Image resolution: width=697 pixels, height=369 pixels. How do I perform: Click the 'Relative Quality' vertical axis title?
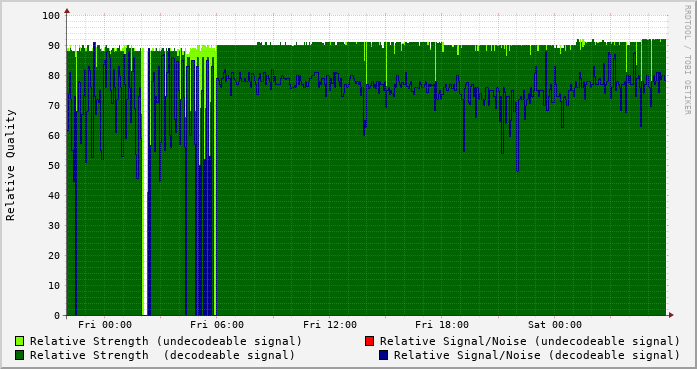[x=11, y=165]
